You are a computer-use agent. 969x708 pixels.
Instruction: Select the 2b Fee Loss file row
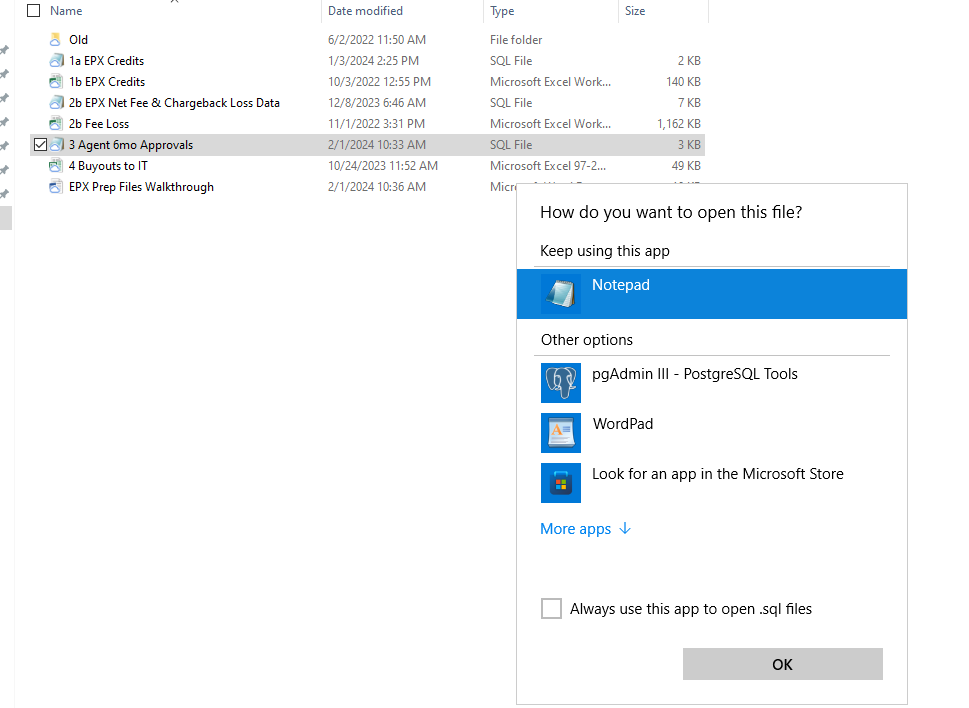point(99,124)
